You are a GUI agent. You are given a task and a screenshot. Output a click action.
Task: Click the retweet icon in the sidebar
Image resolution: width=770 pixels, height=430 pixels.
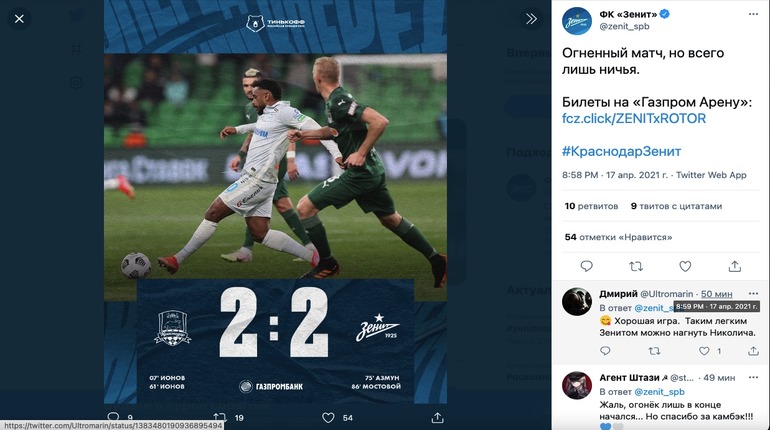[x=636, y=267]
